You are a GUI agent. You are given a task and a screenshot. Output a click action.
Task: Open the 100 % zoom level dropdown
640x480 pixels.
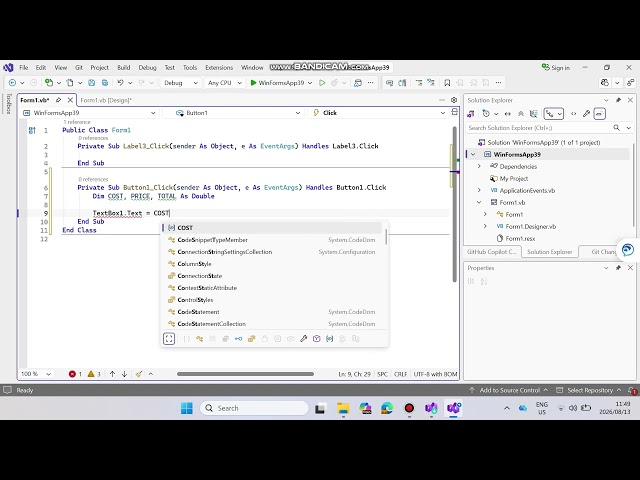(36, 374)
